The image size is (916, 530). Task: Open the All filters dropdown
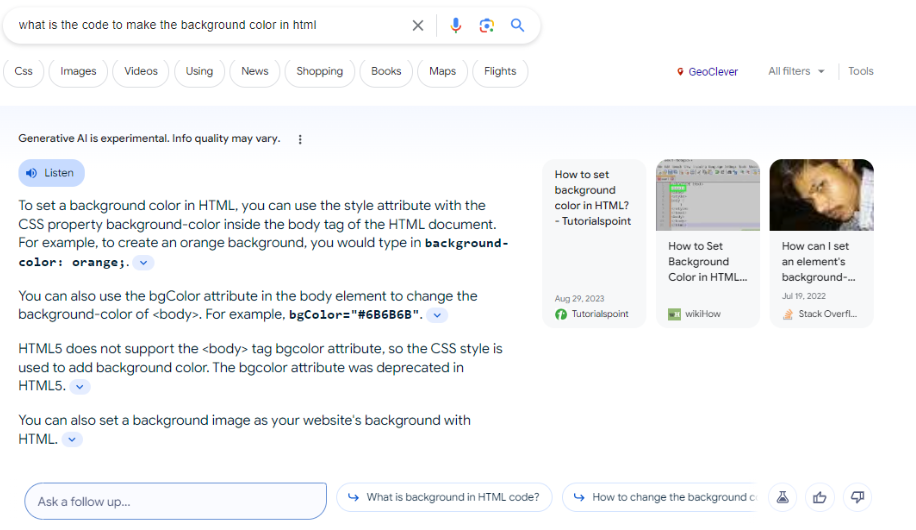[x=796, y=71]
